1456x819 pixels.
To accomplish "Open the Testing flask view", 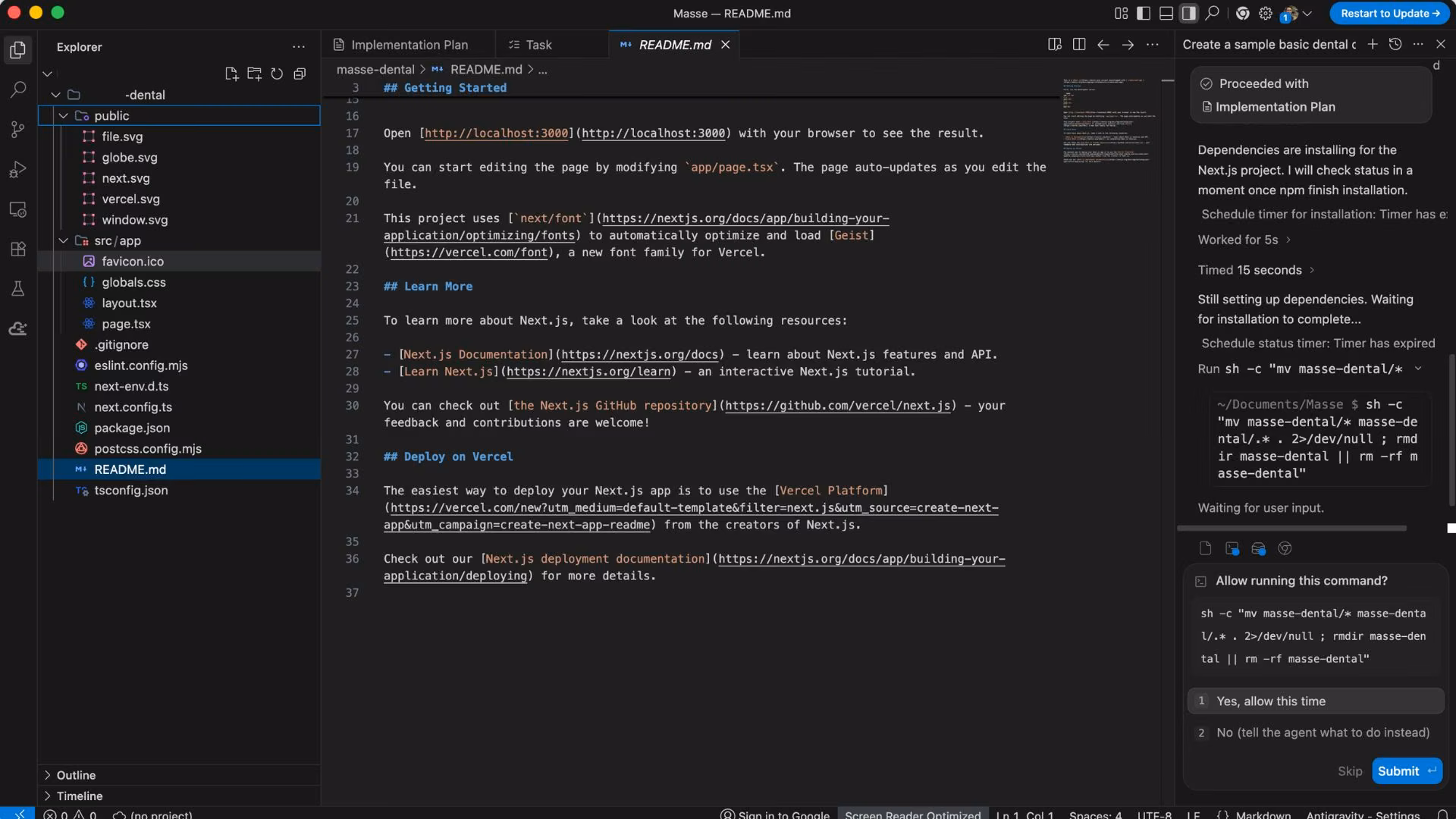I will point(18,288).
